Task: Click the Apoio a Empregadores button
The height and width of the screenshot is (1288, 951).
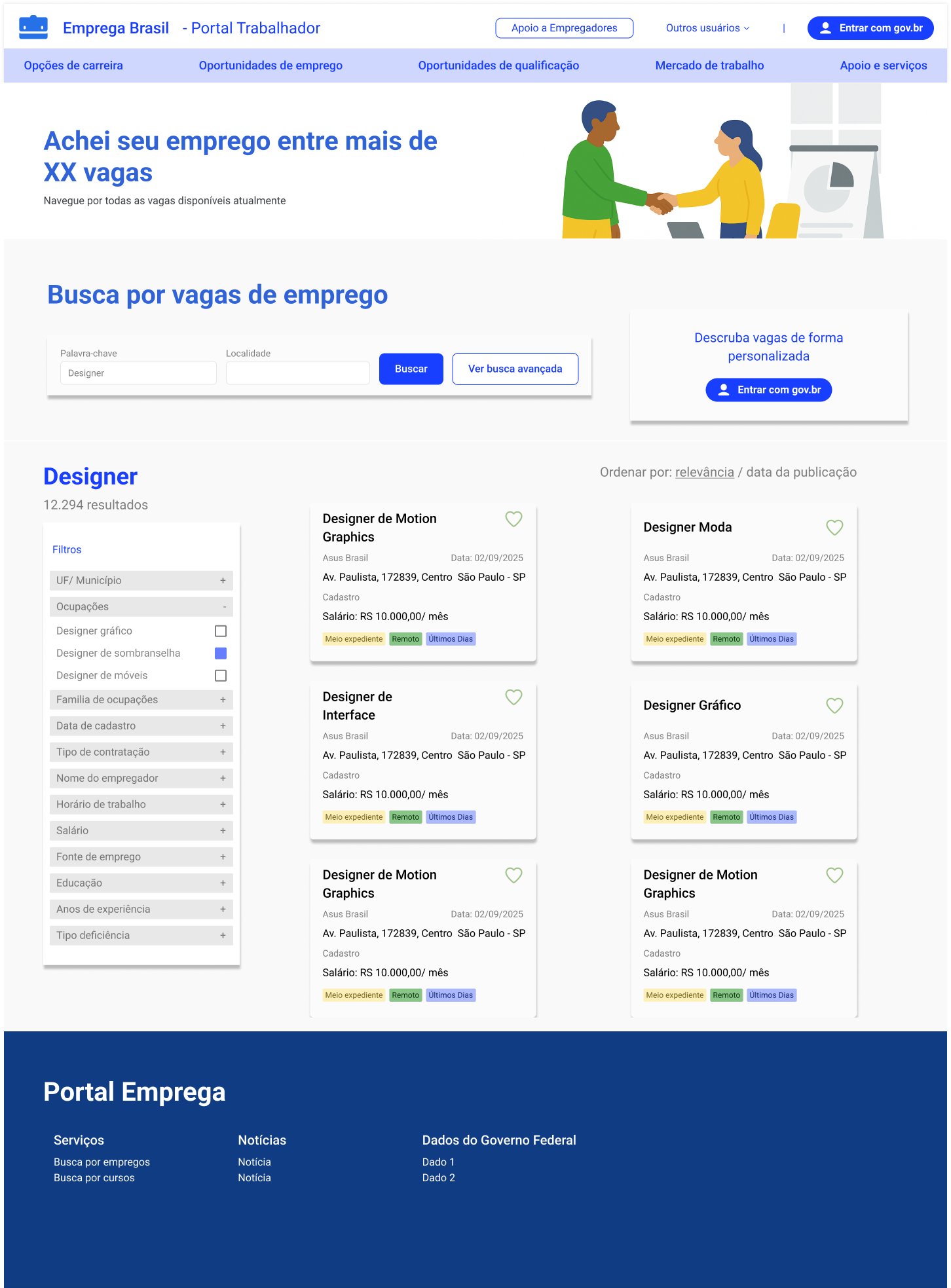Action: tap(565, 28)
